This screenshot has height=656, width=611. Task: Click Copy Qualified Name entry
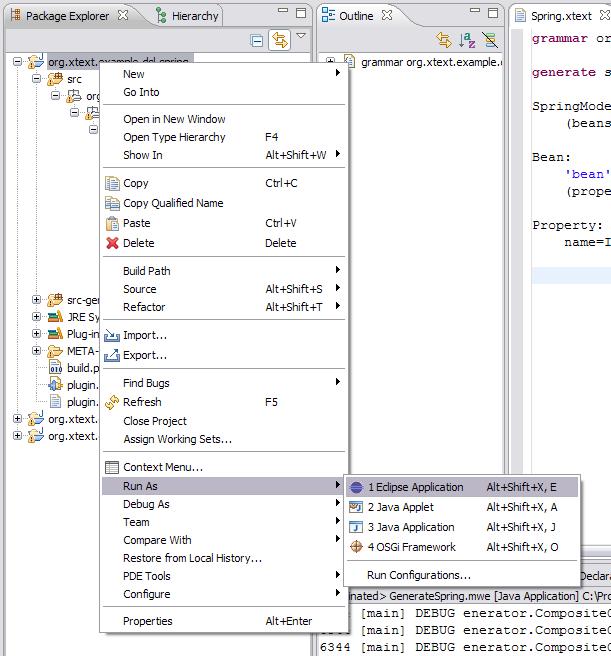click(224, 203)
